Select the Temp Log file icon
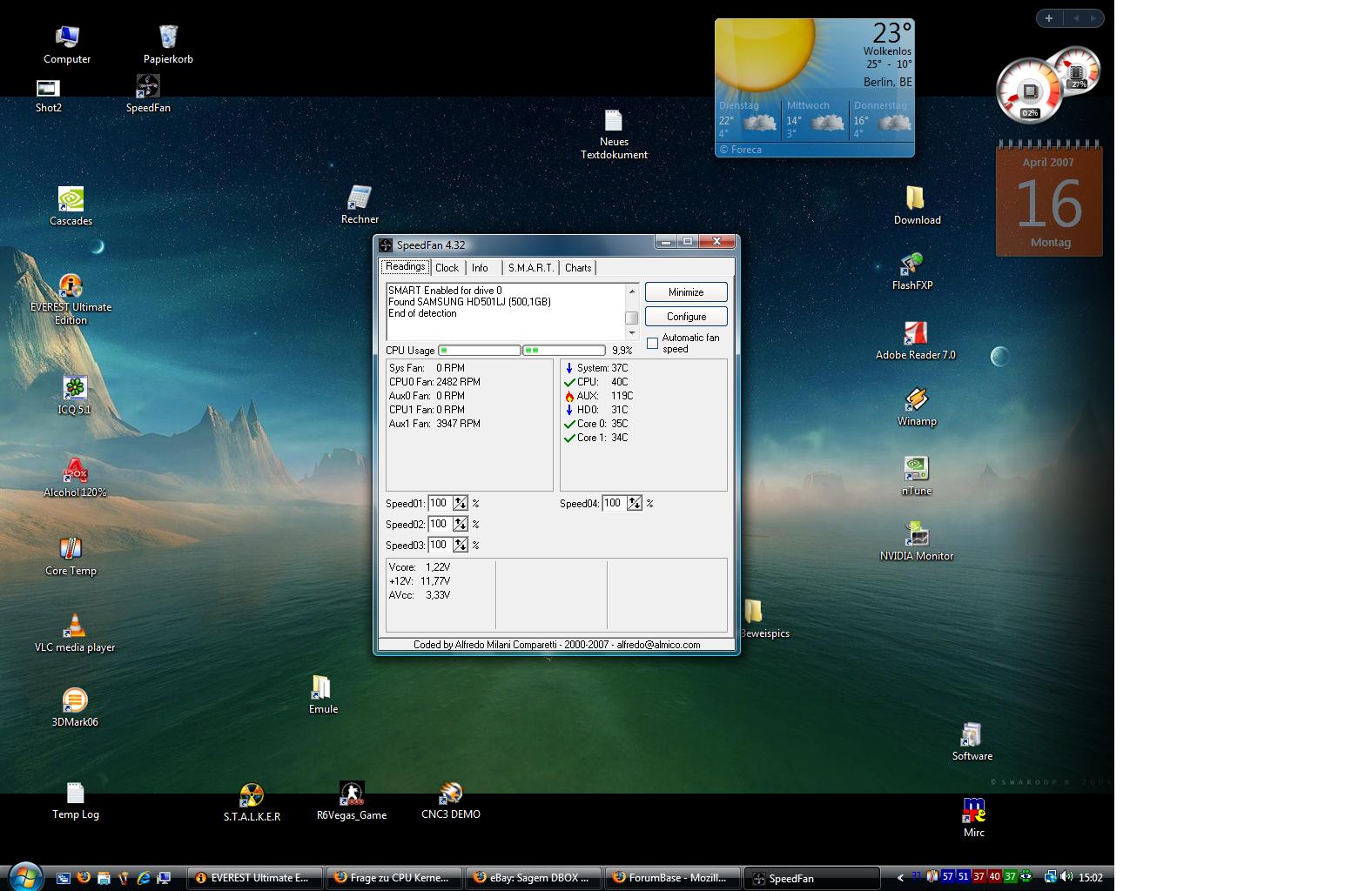The height and width of the screenshot is (891, 1372). (x=76, y=801)
